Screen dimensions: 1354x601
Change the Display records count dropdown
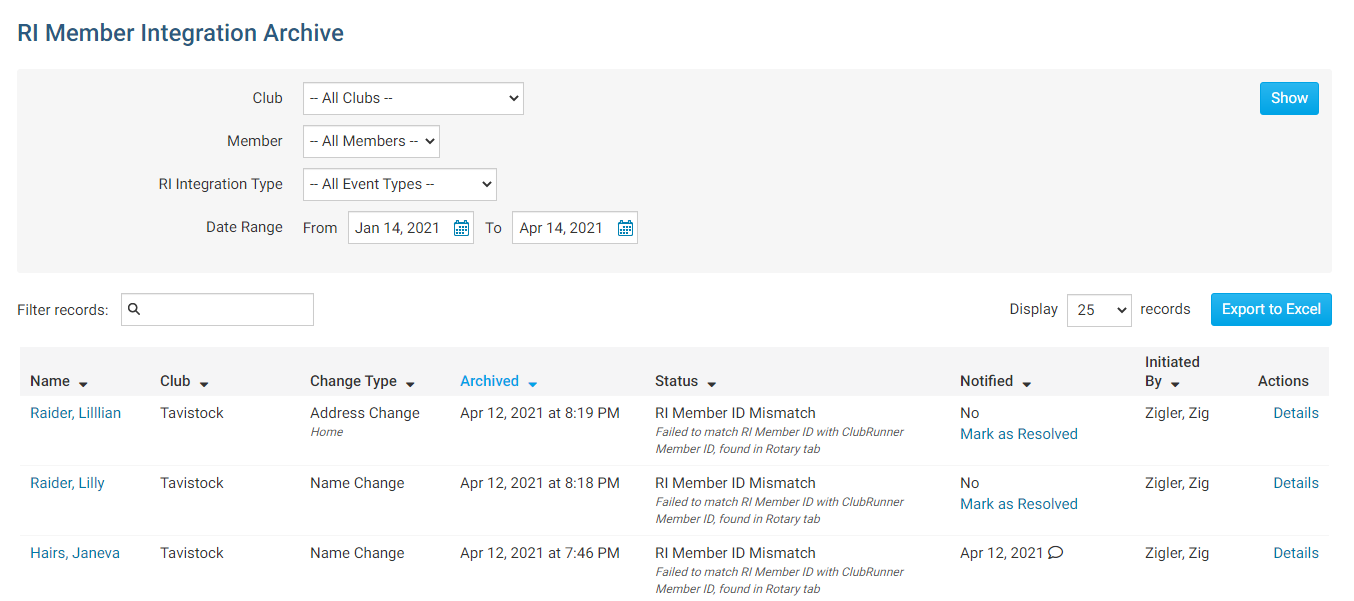[1098, 310]
